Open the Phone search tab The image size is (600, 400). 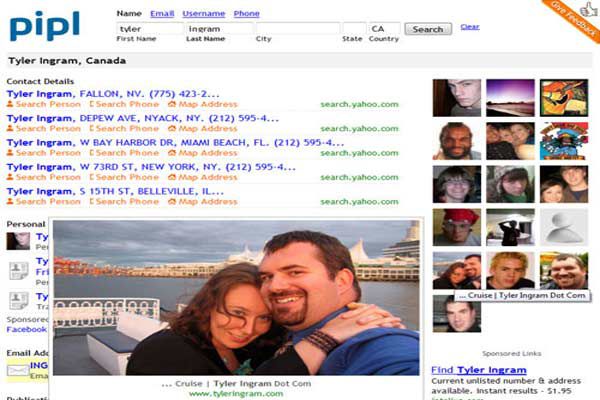pos(246,14)
